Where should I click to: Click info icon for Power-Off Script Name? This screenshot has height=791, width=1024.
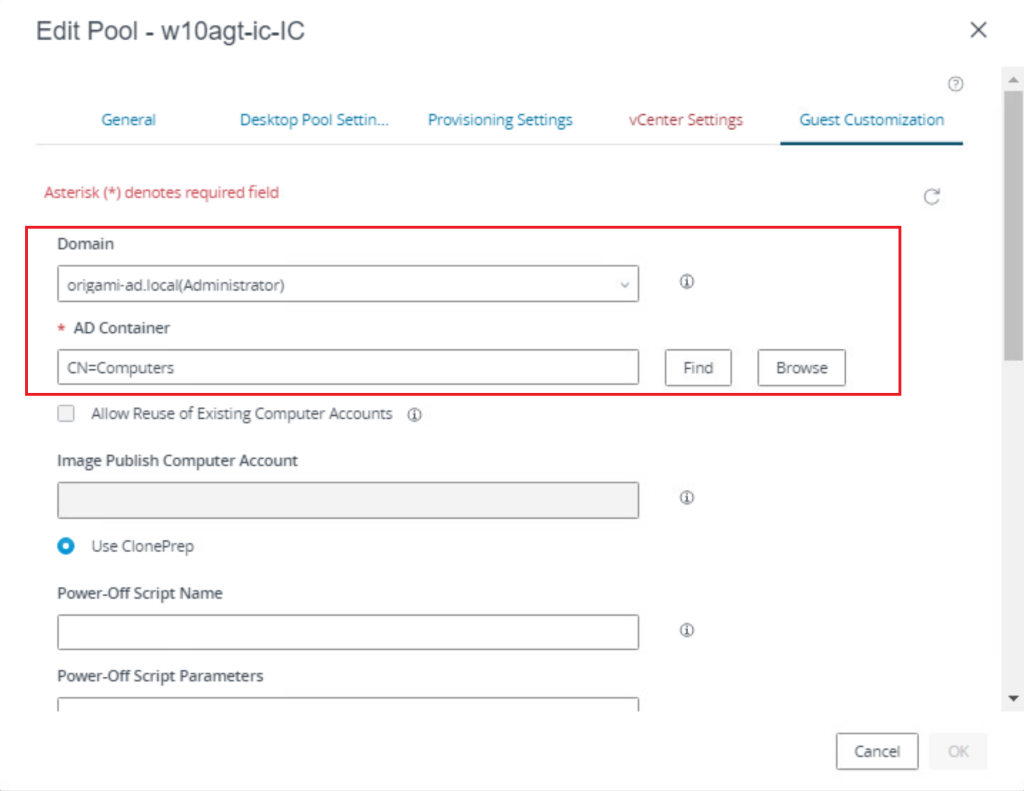click(x=687, y=630)
